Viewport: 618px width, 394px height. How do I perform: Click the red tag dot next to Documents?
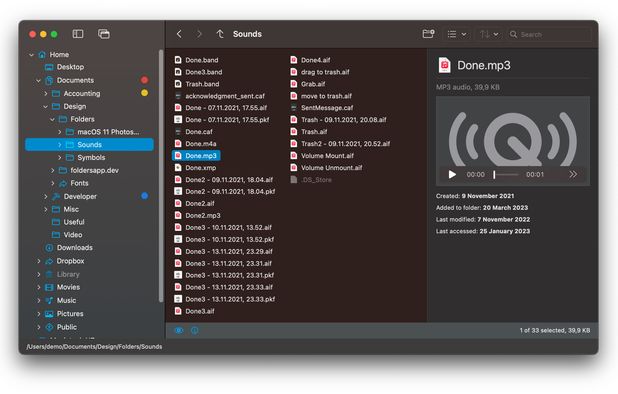[145, 80]
